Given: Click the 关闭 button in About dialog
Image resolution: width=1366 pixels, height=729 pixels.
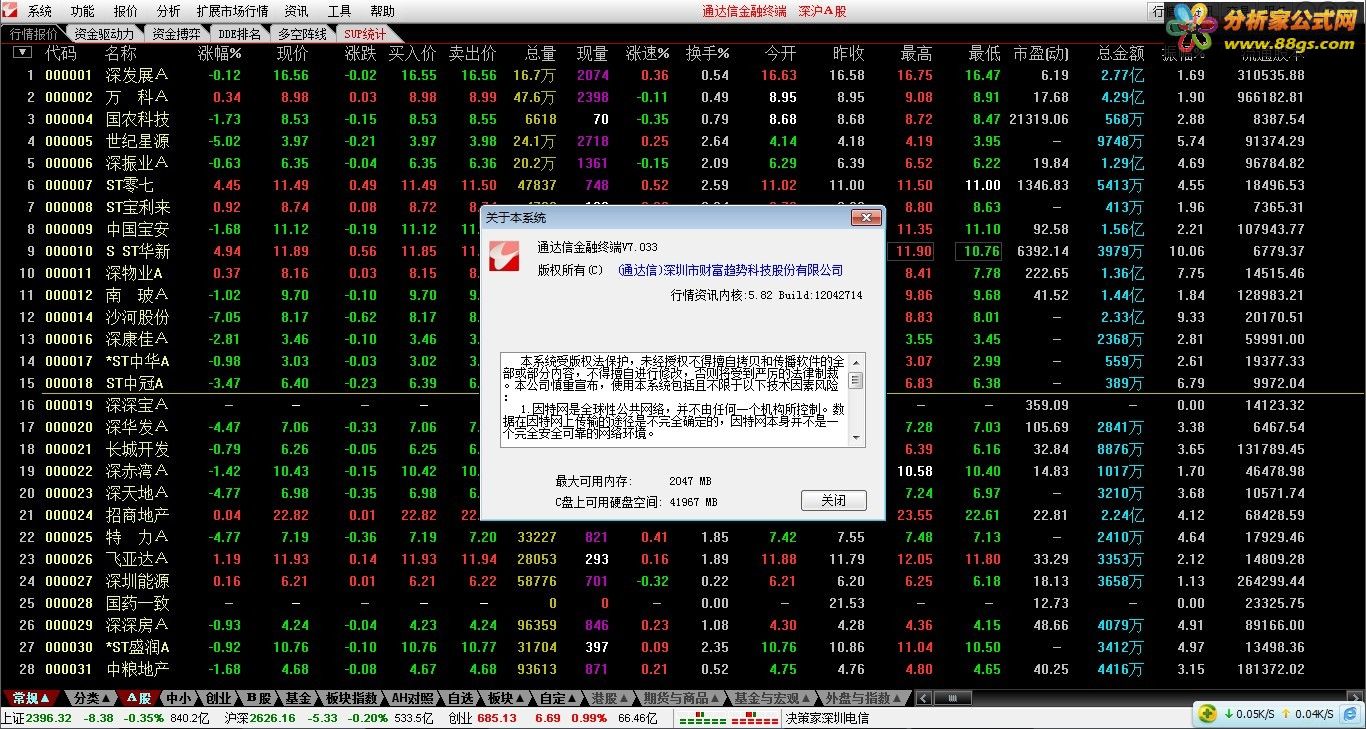Looking at the screenshot, I should 833,500.
